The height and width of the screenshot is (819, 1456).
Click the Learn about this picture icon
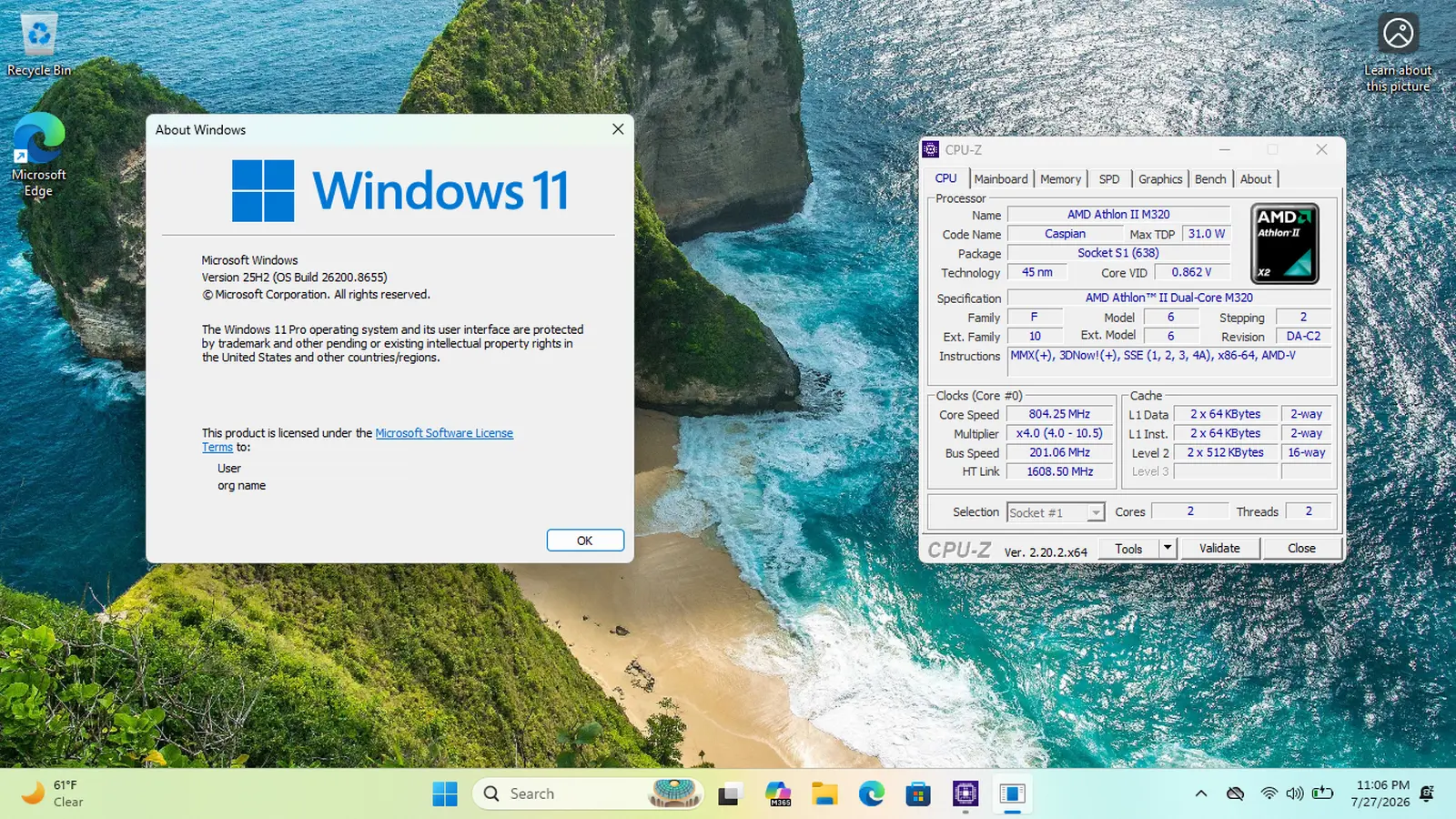click(x=1398, y=53)
